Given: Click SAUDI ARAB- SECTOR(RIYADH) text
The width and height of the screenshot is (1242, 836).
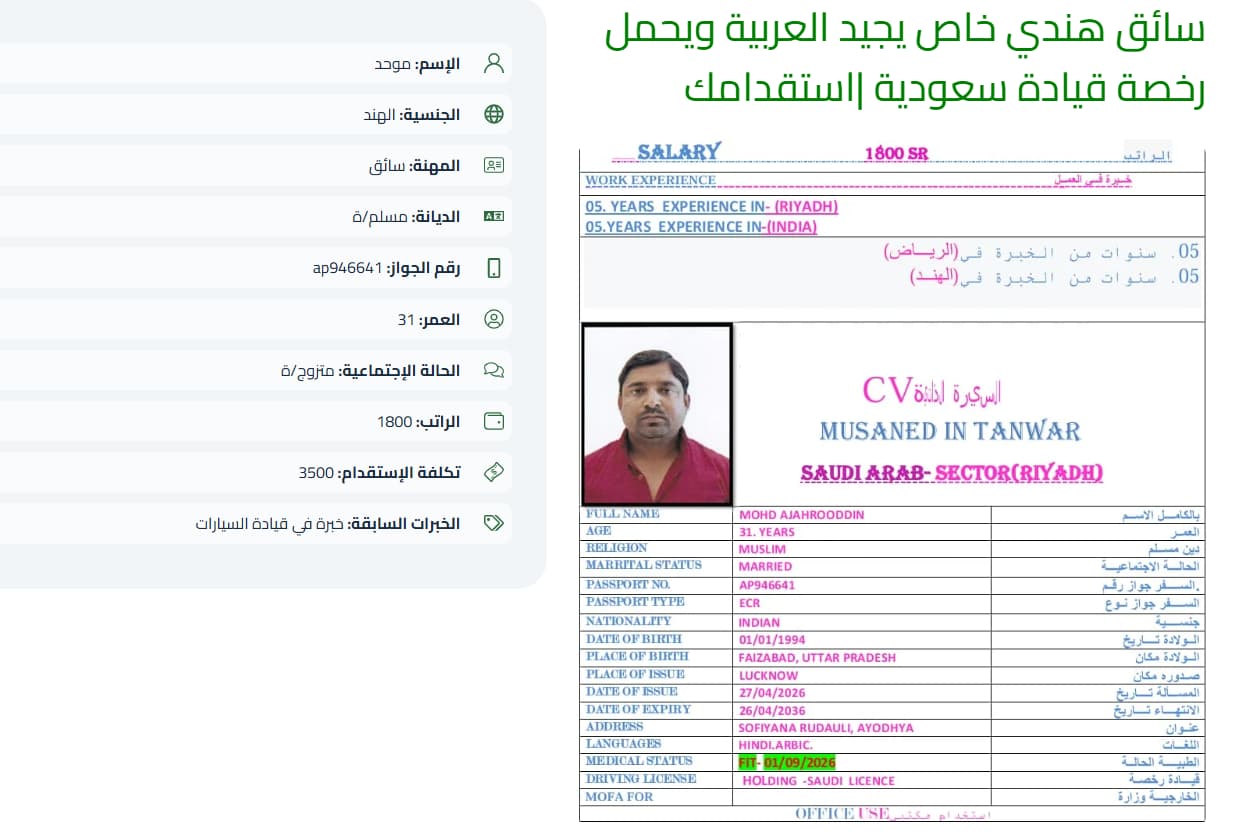Looking at the screenshot, I should point(952,473).
